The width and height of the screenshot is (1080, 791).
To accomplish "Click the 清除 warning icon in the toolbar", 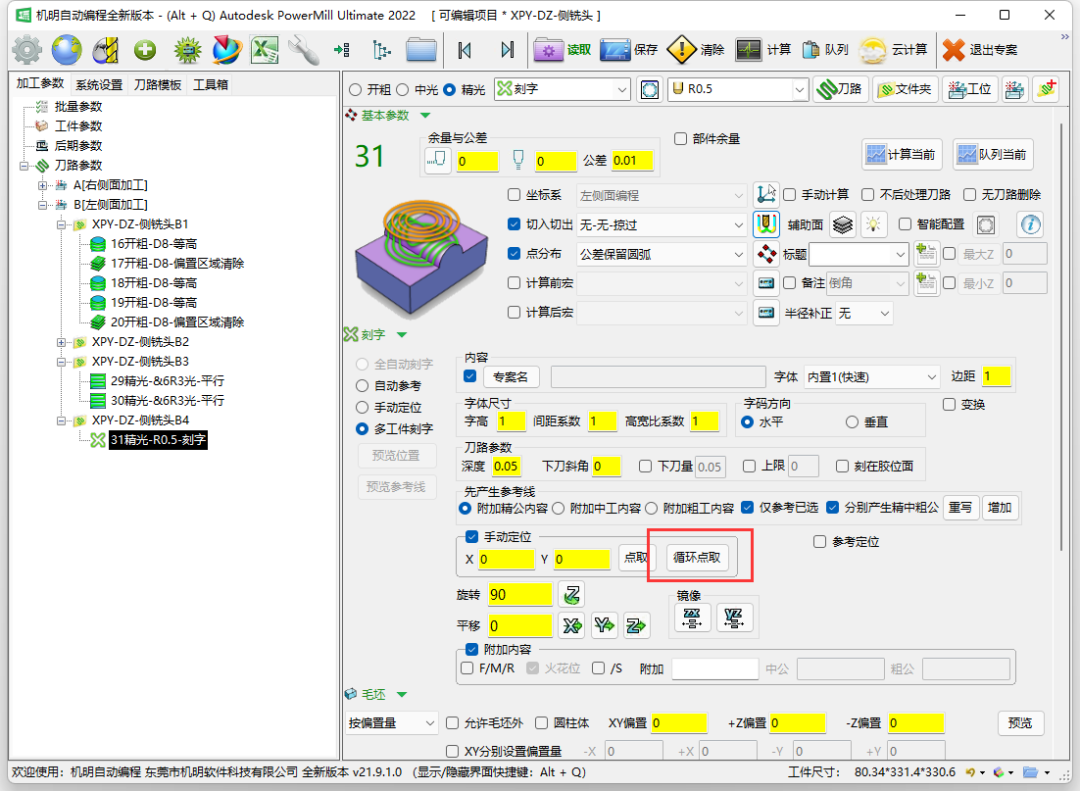I will click(682, 49).
